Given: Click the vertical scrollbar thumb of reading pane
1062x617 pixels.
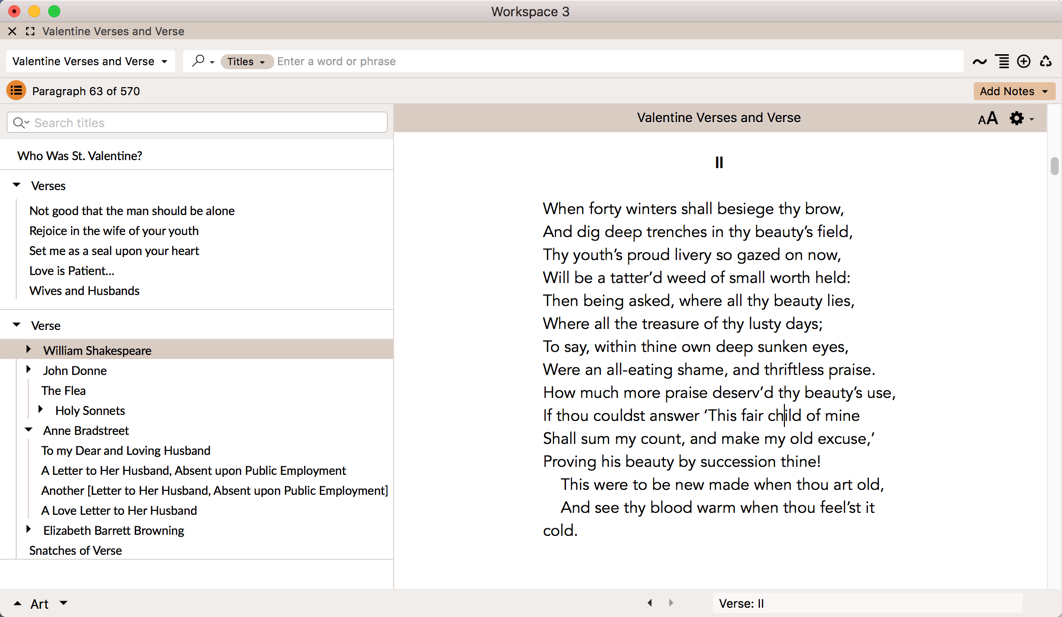Looking at the screenshot, I should [x=1055, y=165].
